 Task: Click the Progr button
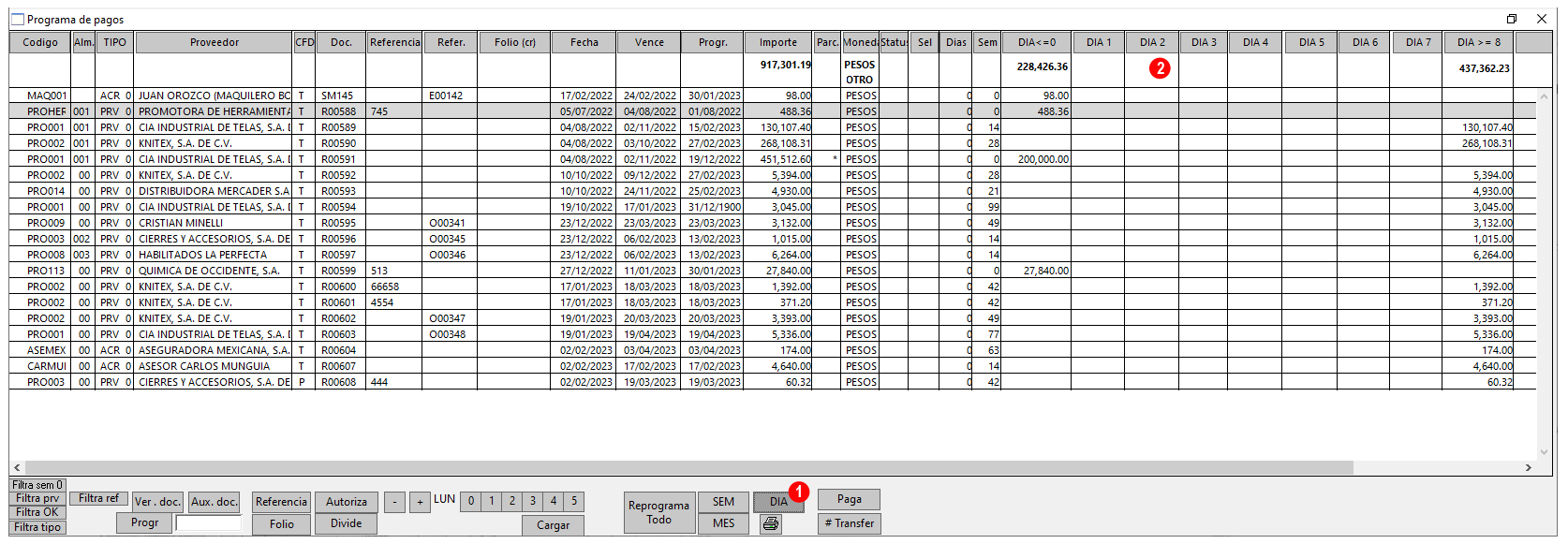(x=144, y=522)
